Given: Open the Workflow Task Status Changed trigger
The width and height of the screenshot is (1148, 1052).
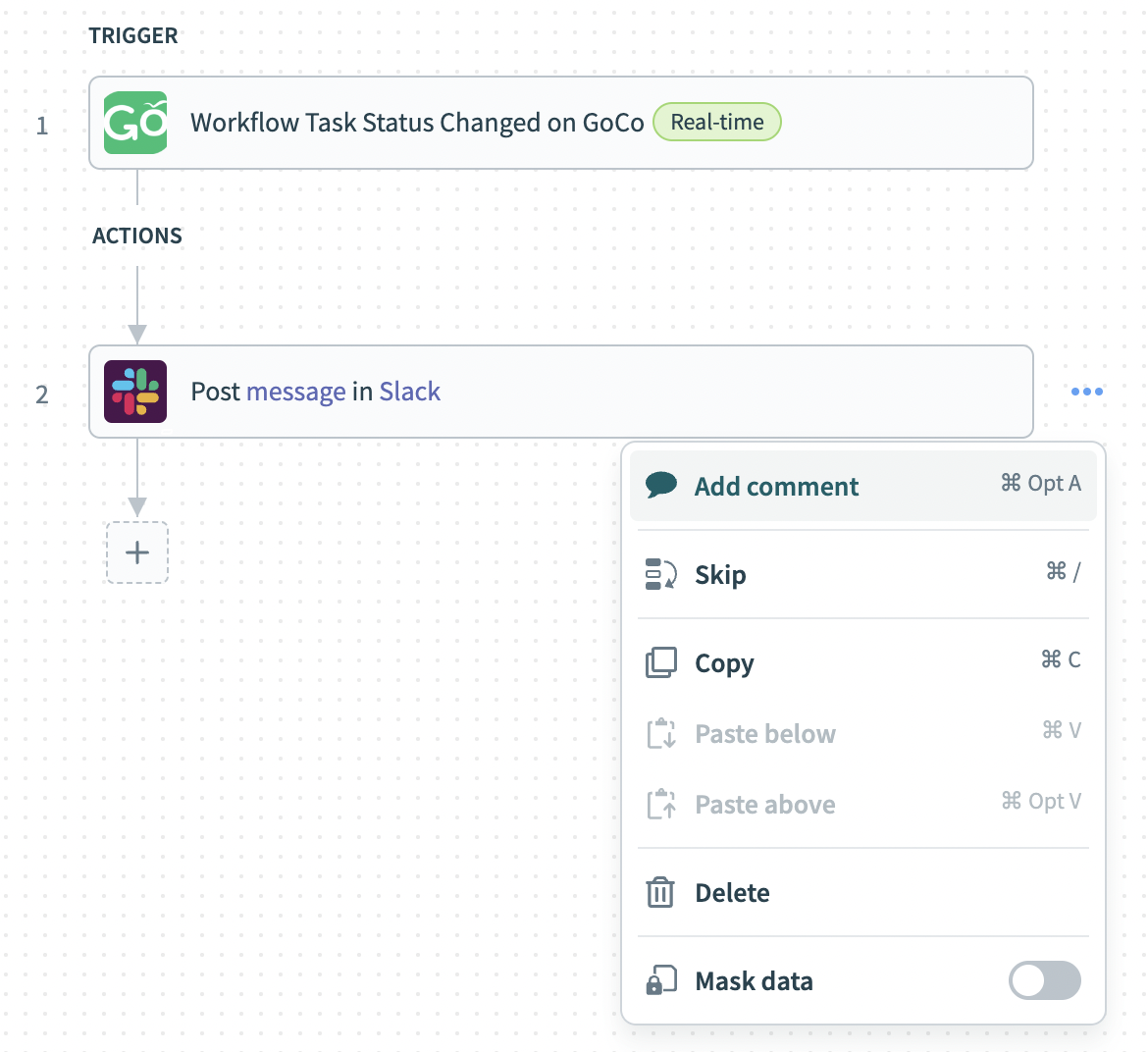Looking at the screenshot, I should pos(416,123).
